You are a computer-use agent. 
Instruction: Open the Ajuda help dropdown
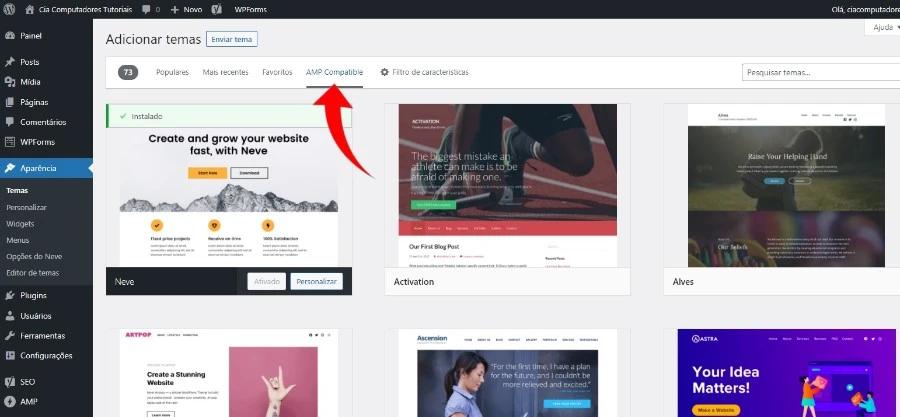point(882,28)
